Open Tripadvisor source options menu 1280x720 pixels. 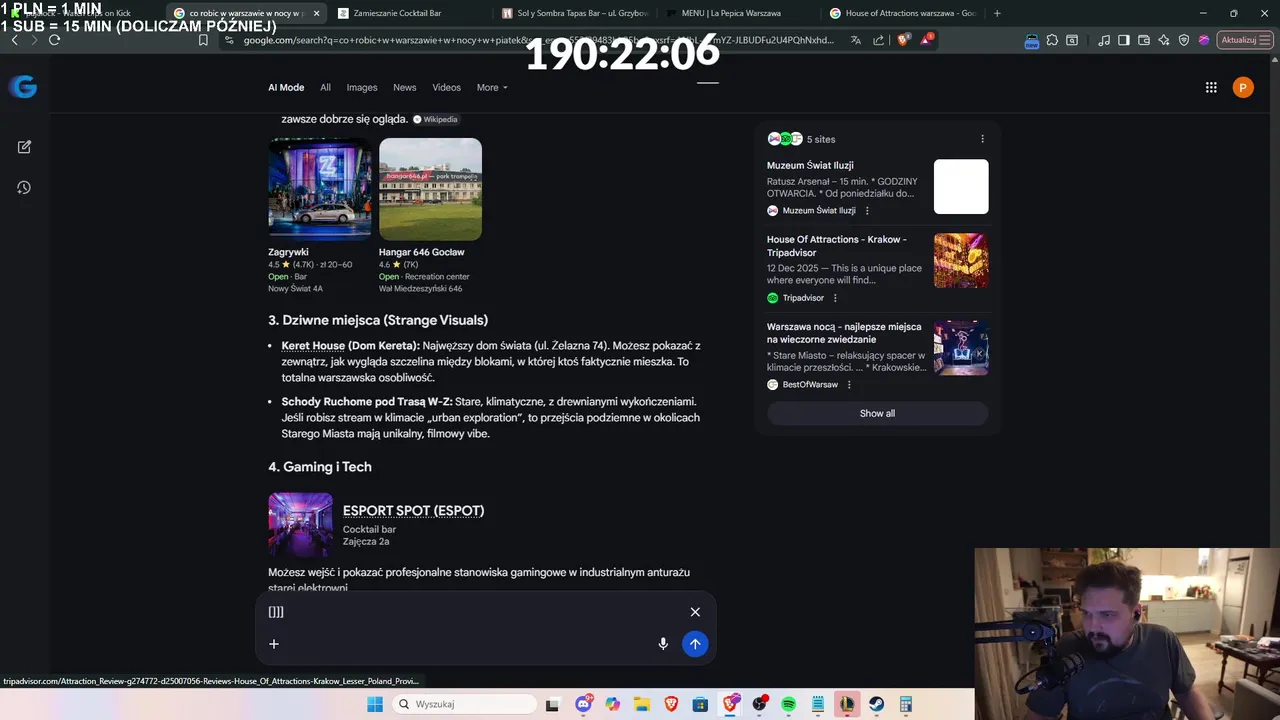pyautogui.click(x=835, y=298)
